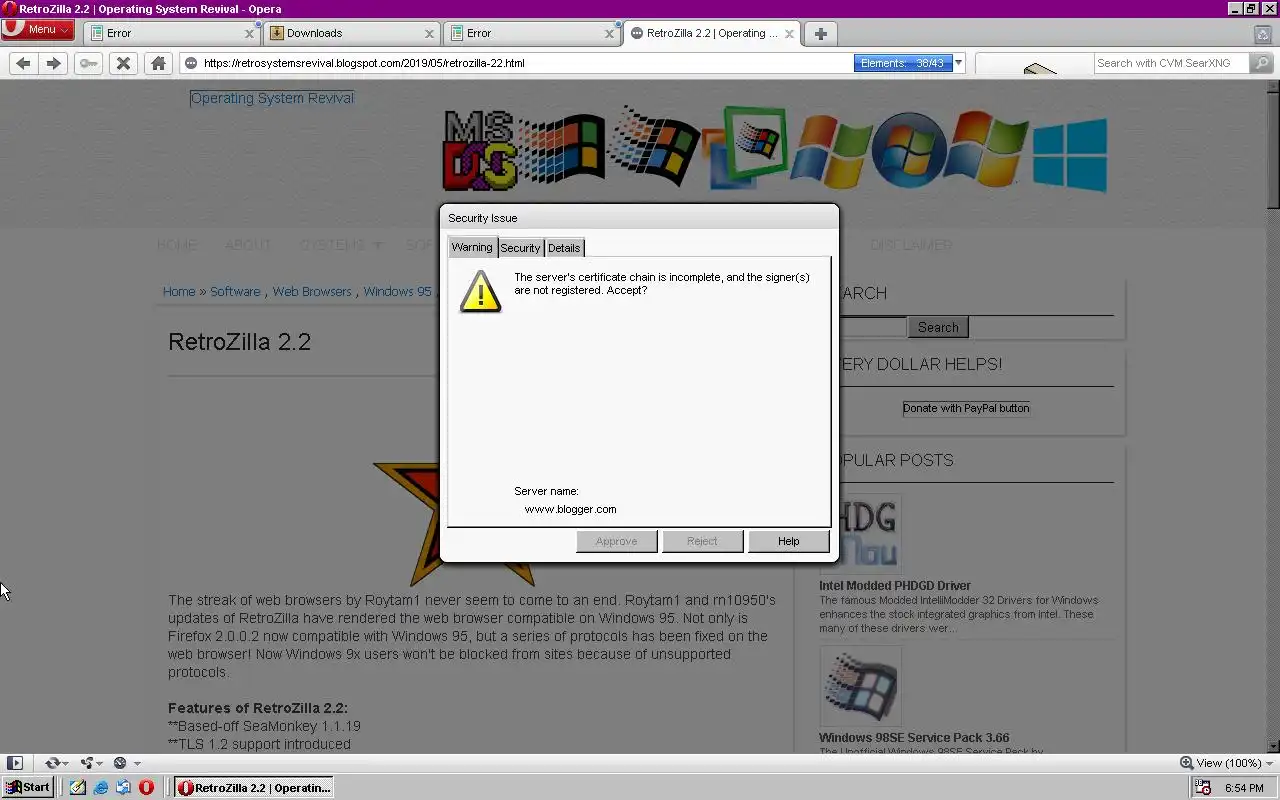Viewport: 1280px width, 800px height.
Task: Open the SYSTEMS navigation dropdown
Action: [x=340, y=245]
